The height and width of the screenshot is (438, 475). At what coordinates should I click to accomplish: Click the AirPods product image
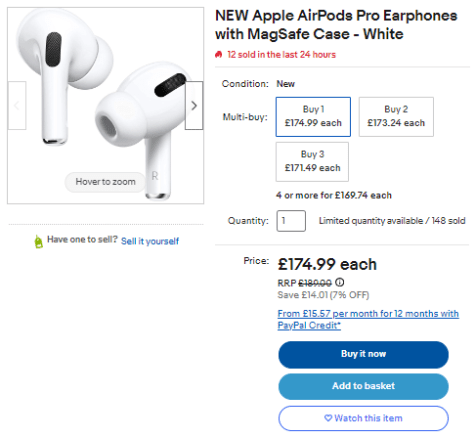click(x=105, y=105)
